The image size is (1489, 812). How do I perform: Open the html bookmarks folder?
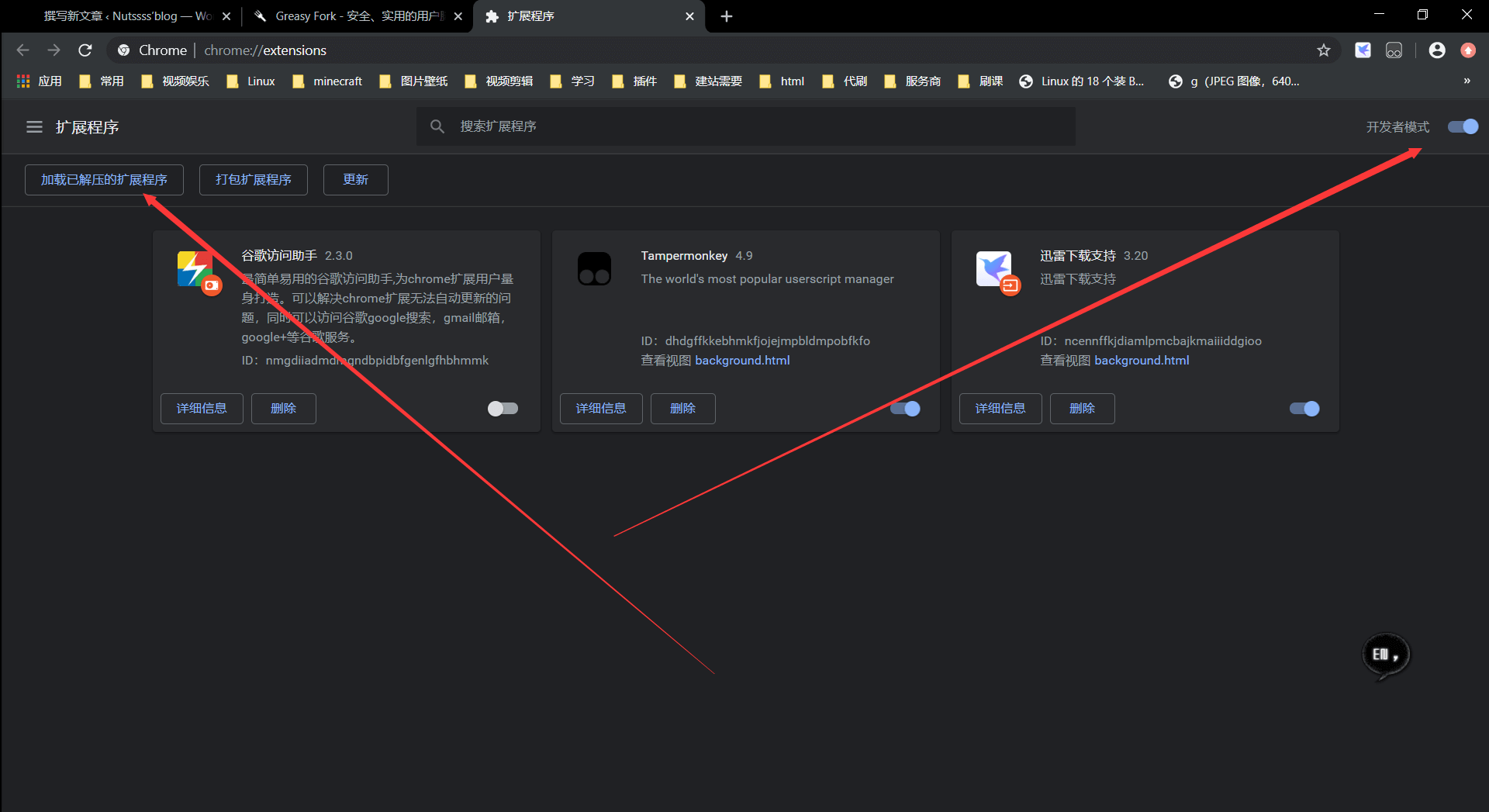[x=782, y=81]
